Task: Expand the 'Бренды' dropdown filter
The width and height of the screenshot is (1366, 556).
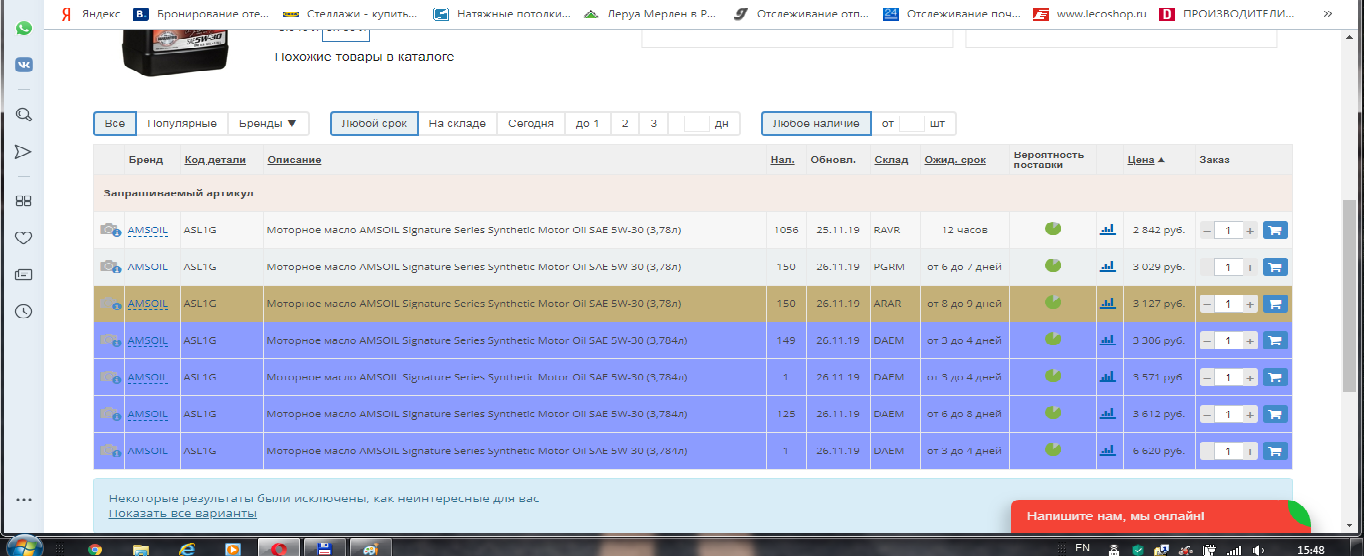Action: [268, 123]
